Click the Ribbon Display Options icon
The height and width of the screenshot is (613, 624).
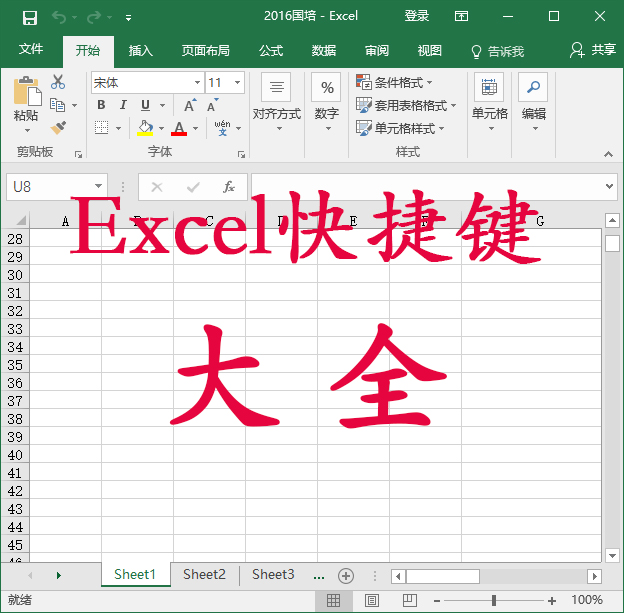[x=461, y=16]
